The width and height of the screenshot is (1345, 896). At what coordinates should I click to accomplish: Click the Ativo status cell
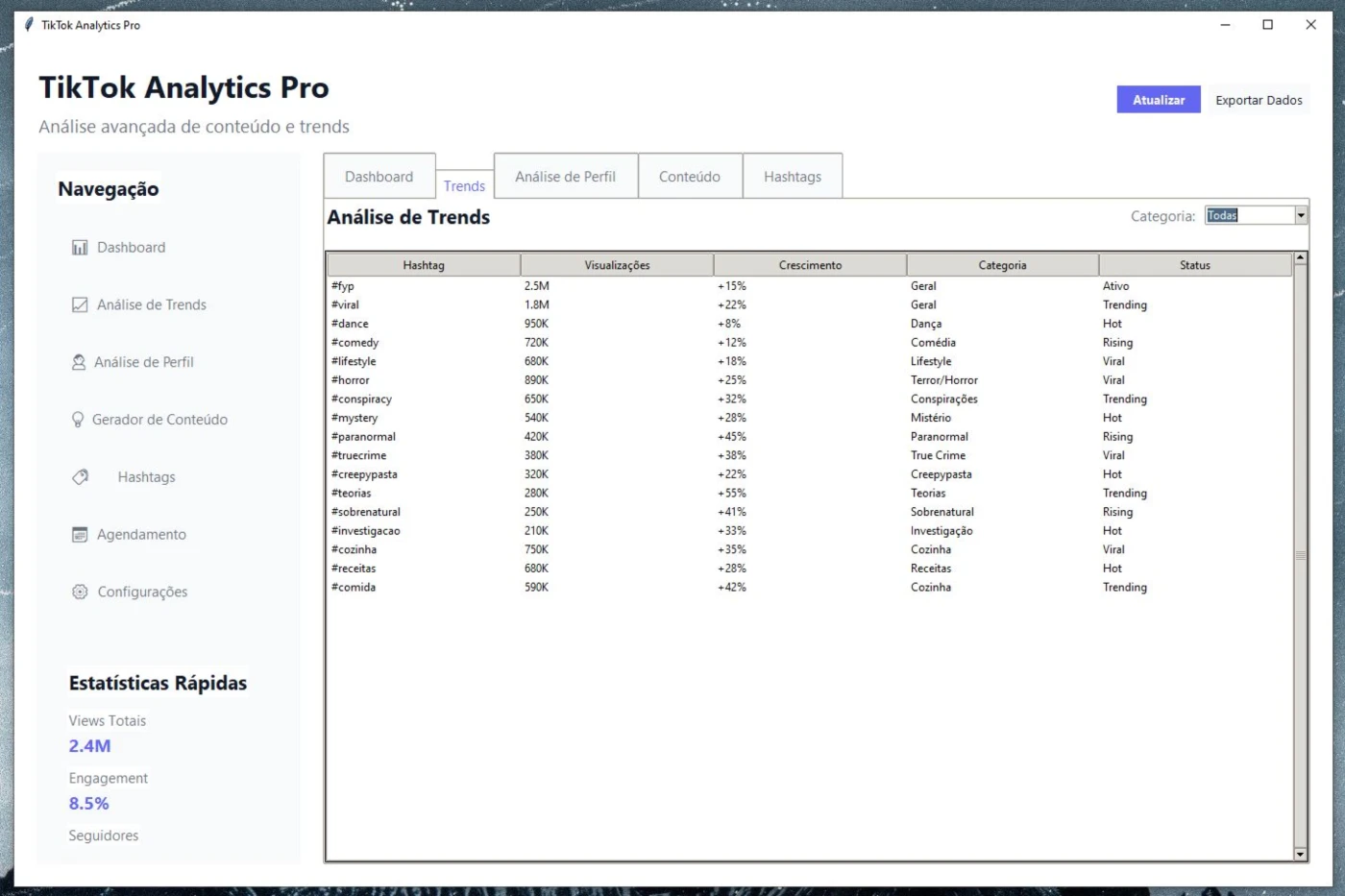[x=1116, y=286]
